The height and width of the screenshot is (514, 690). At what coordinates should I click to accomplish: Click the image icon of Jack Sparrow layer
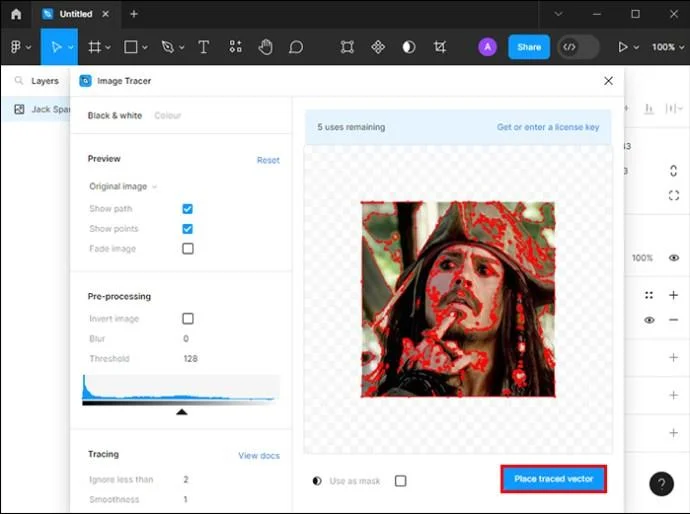point(19,109)
